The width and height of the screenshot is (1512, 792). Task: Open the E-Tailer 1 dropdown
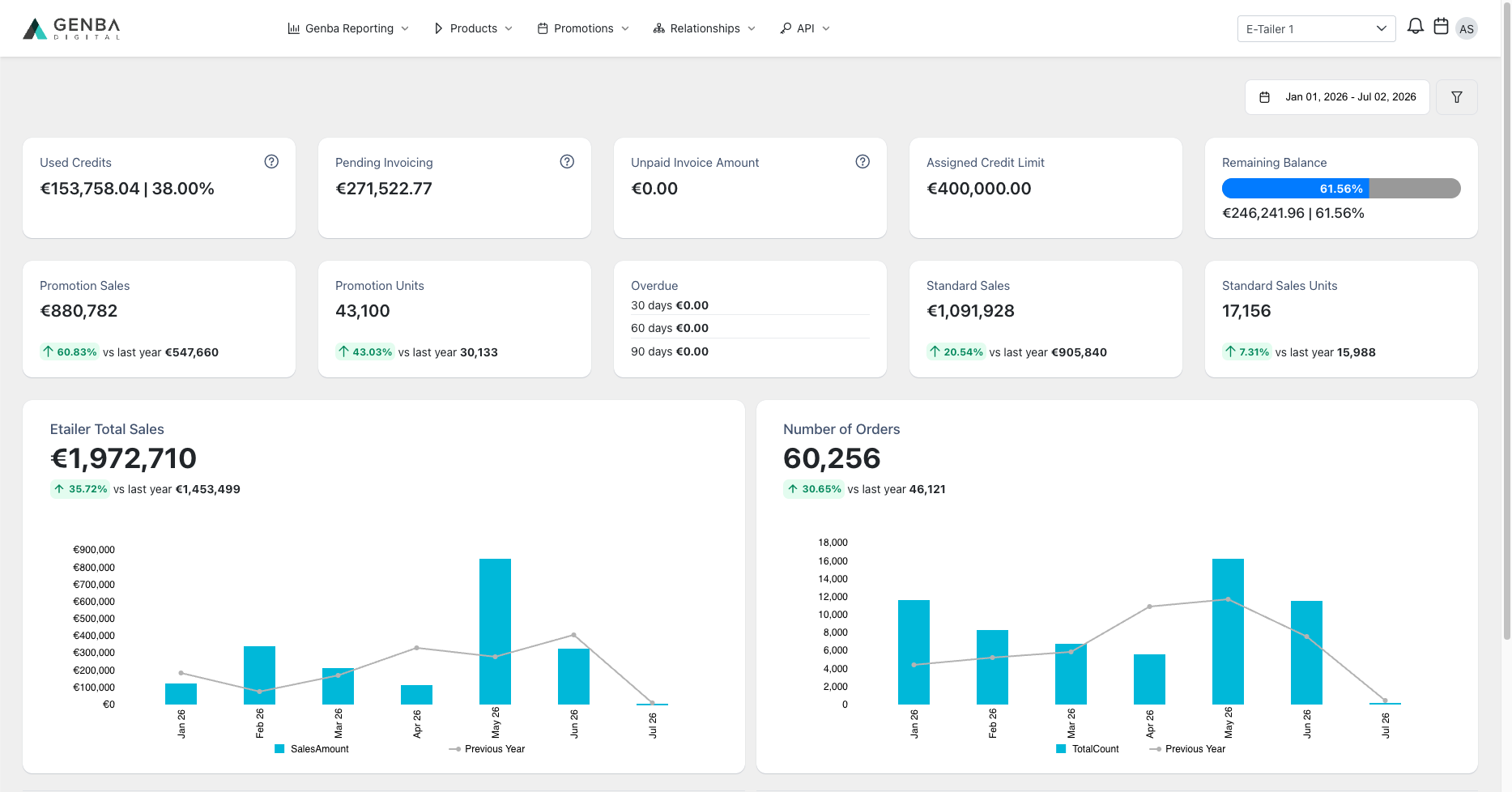tap(1316, 28)
